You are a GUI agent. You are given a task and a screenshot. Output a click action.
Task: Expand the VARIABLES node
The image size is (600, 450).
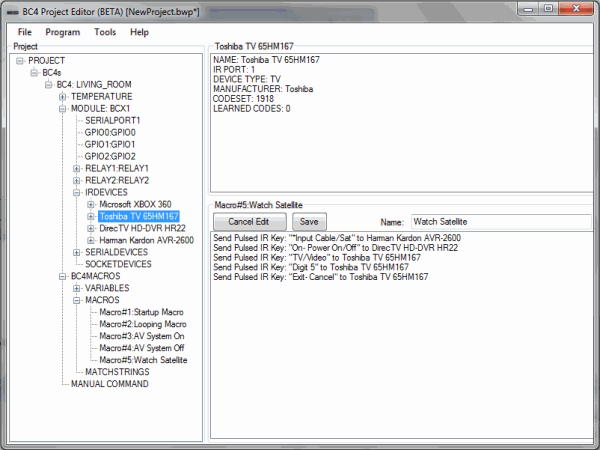click(77, 288)
